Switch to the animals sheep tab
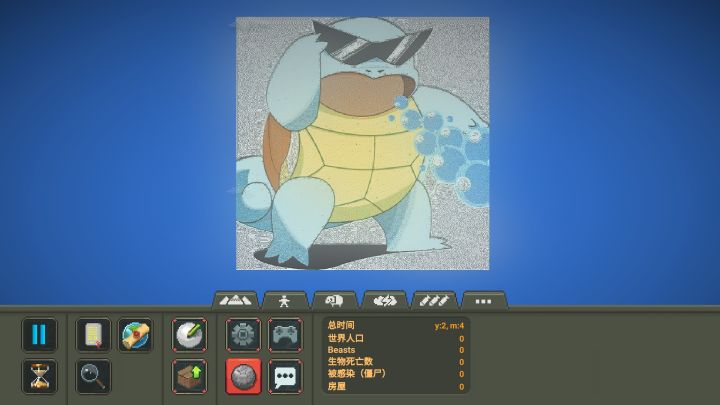Screen dimensions: 720x405 pos(334,300)
